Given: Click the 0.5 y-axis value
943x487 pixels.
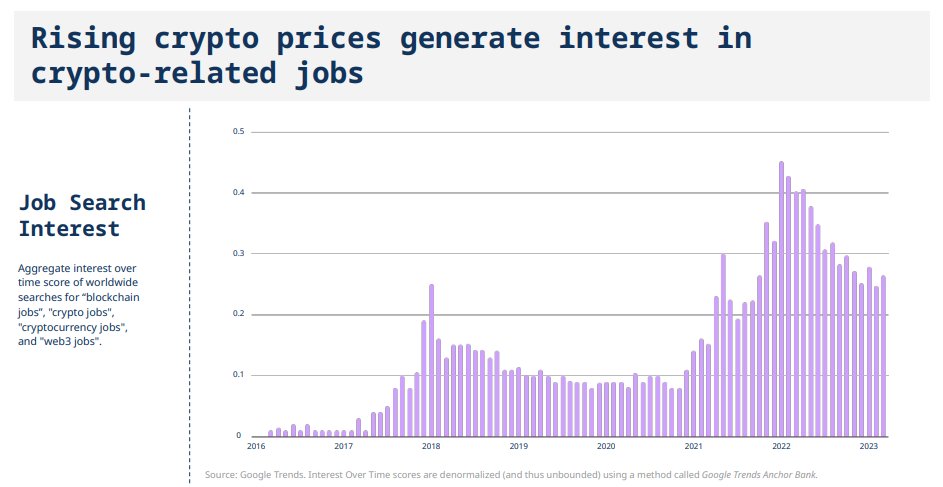Looking at the screenshot, I should [x=239, y=131].
